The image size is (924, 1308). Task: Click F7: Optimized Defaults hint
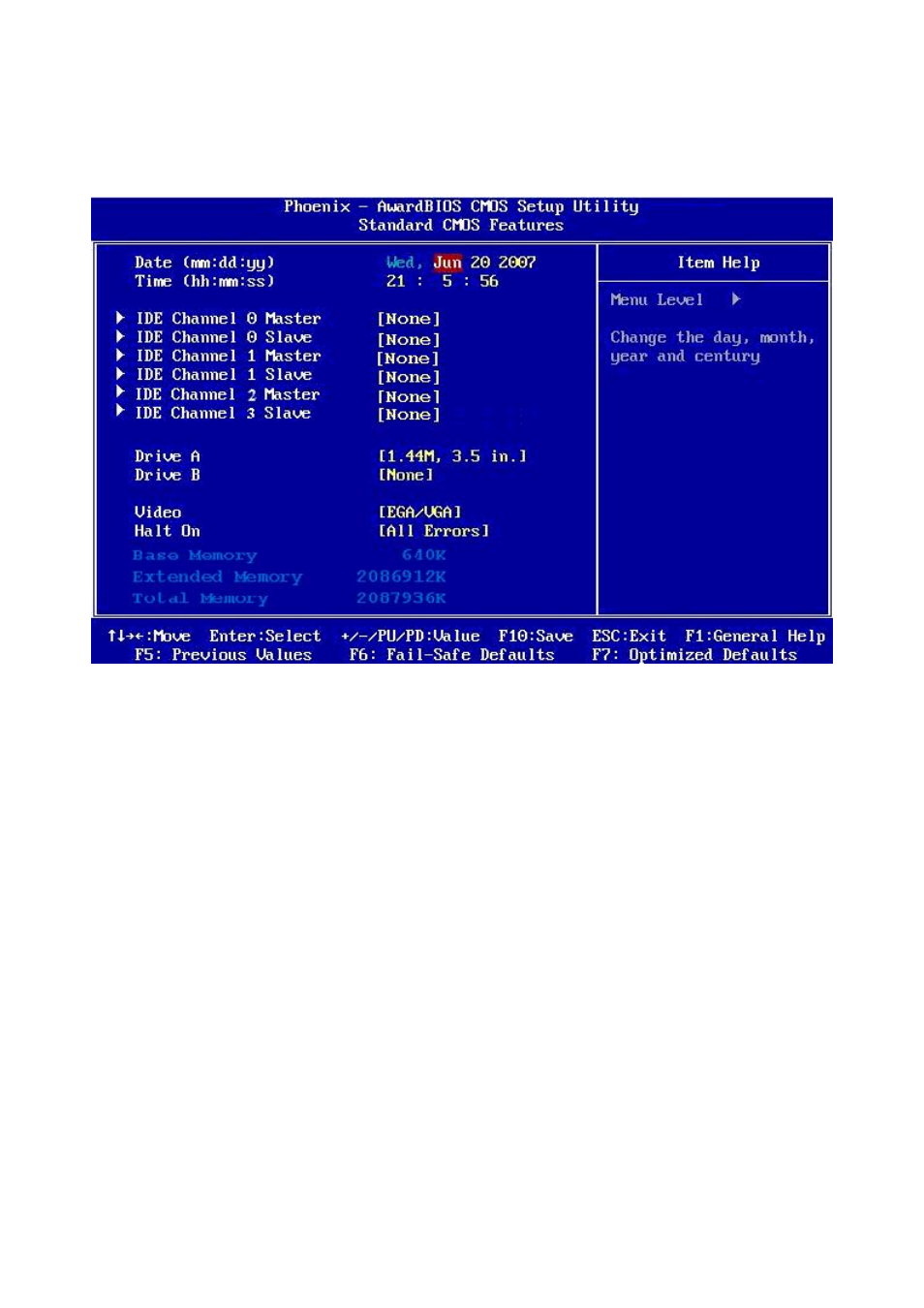pos(694,655)
